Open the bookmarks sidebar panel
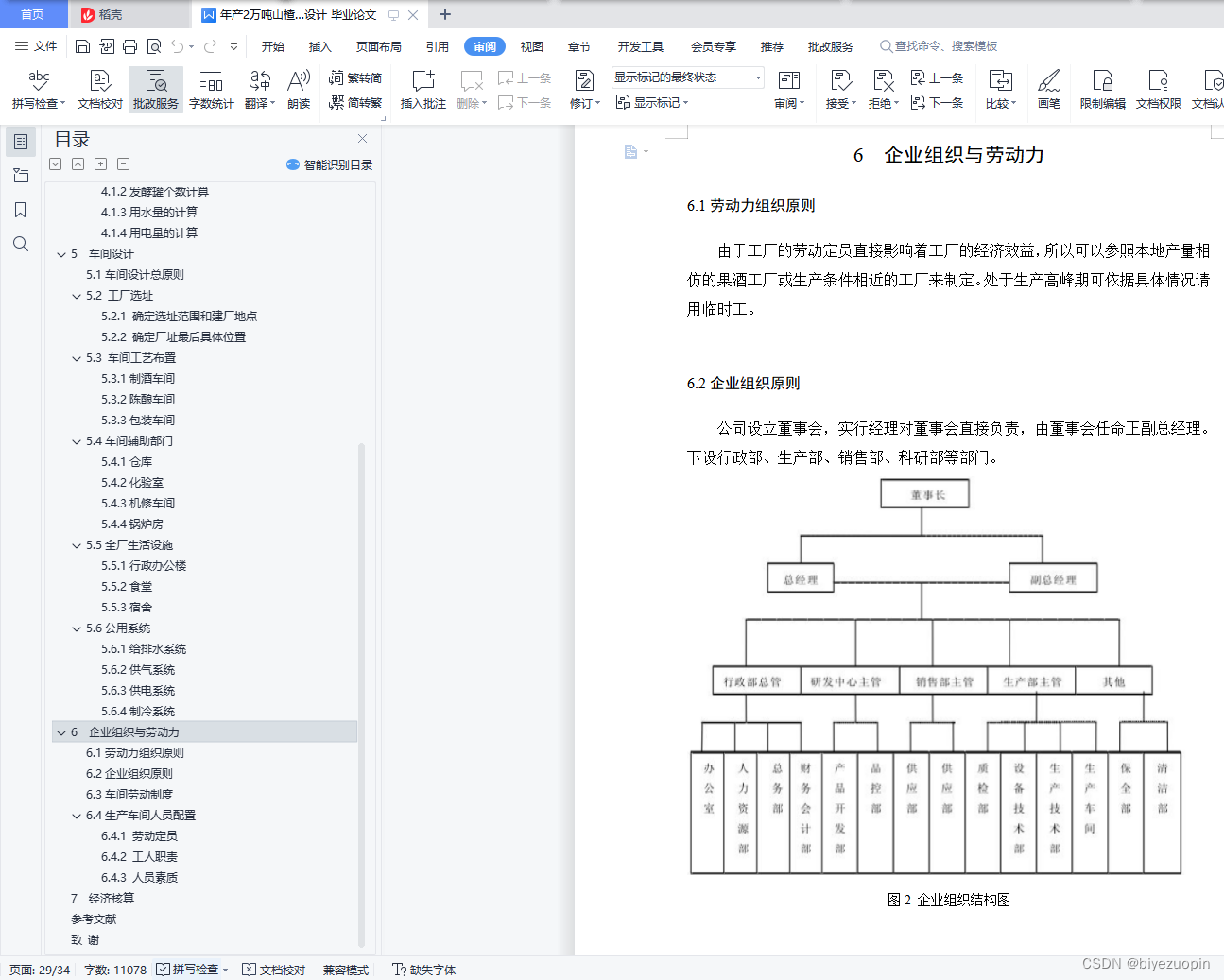 click(21, 210)
